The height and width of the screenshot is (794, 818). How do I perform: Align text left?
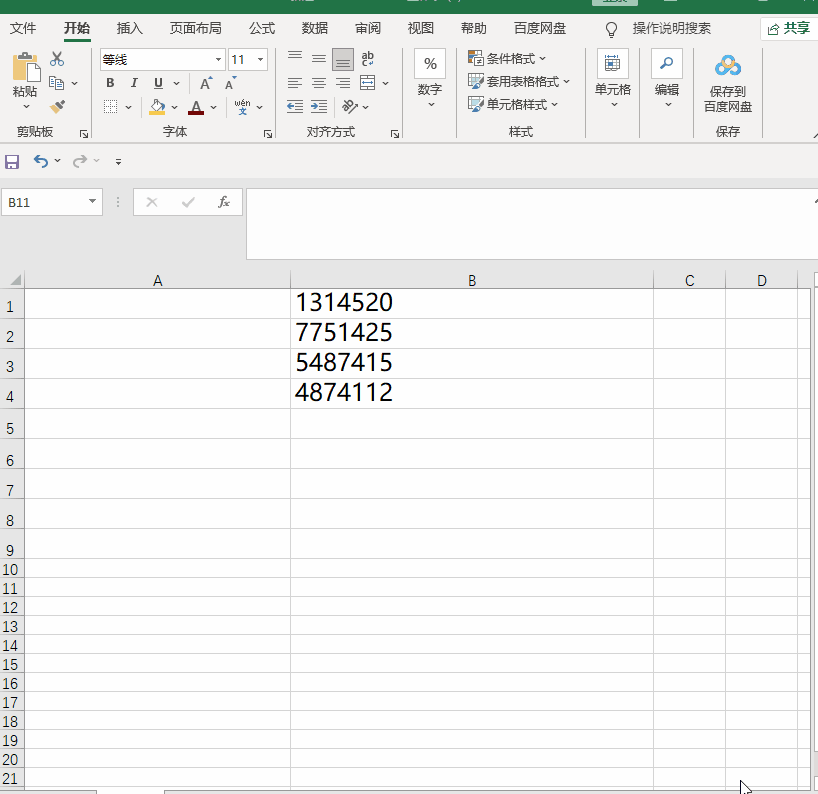(x=295, y=83)
